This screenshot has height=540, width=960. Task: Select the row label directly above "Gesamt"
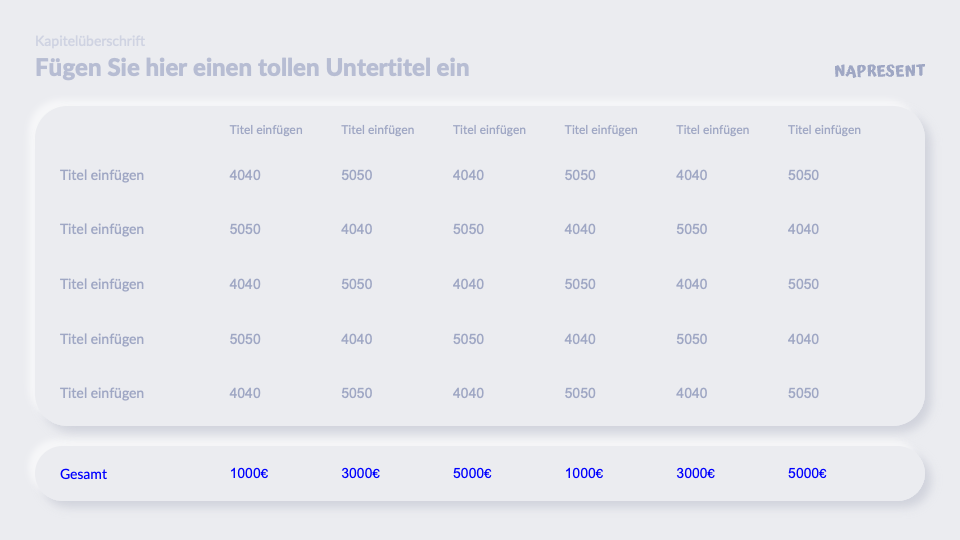pyautogui.click(x=102, y=393)
